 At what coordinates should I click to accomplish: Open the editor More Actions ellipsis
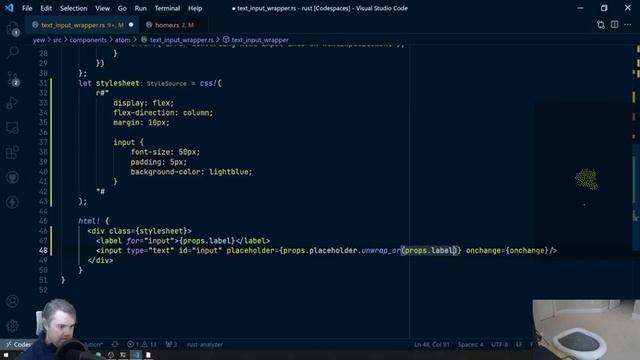coord(628,25)
